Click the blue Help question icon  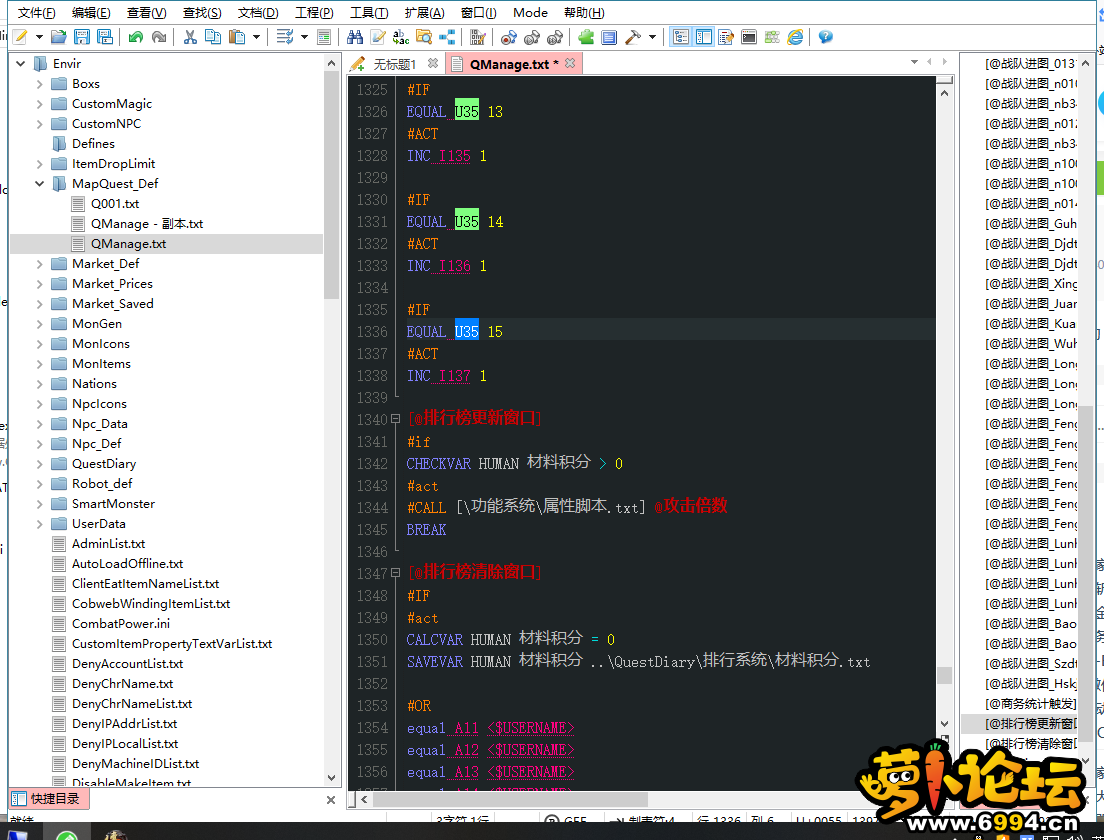[x=825, y=37]
